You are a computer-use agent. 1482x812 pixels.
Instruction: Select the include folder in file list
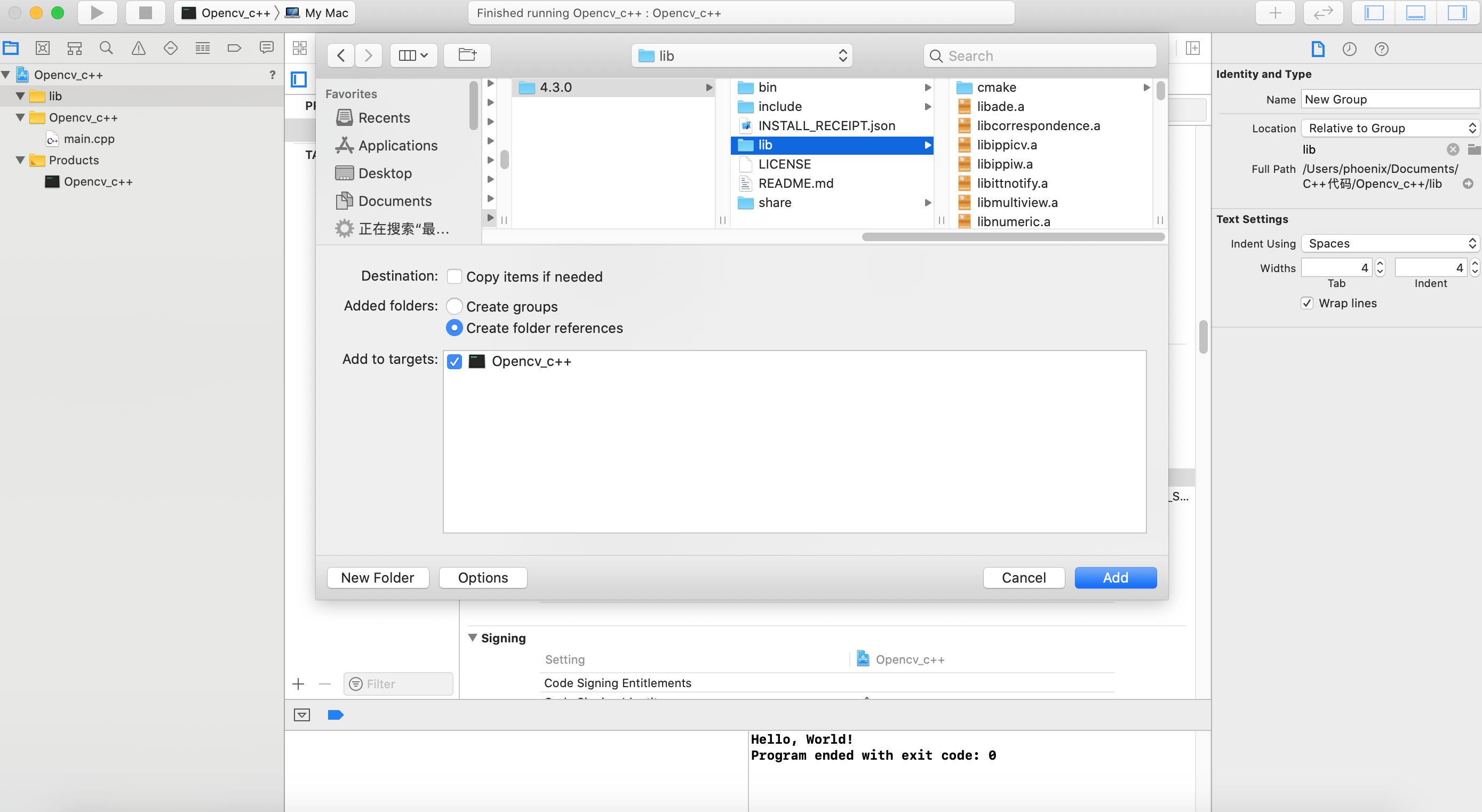click(779, 107)
